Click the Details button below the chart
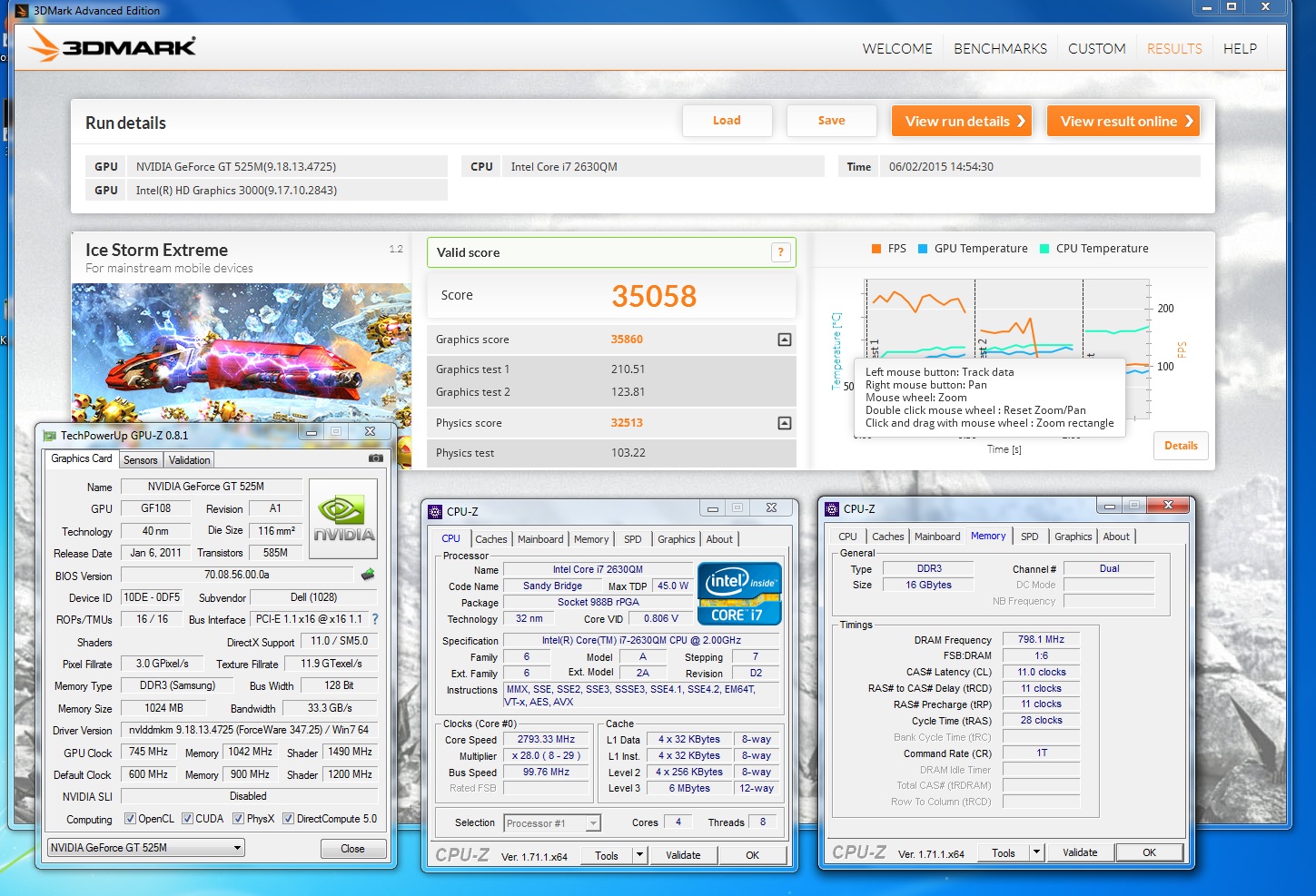 (1181, 446)
